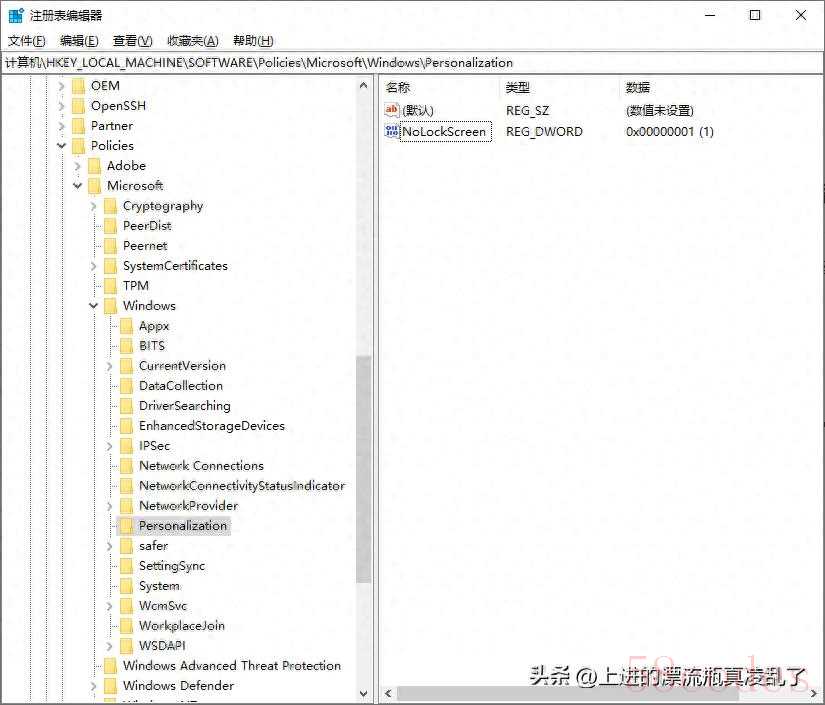
Task: Collapse the Microsoft key
Action: click(x=77, y=186)
